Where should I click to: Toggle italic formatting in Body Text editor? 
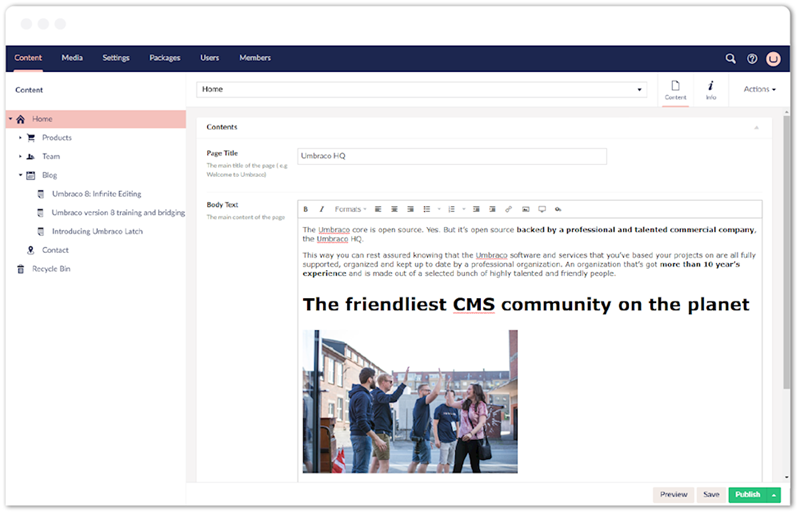point(321,209)
